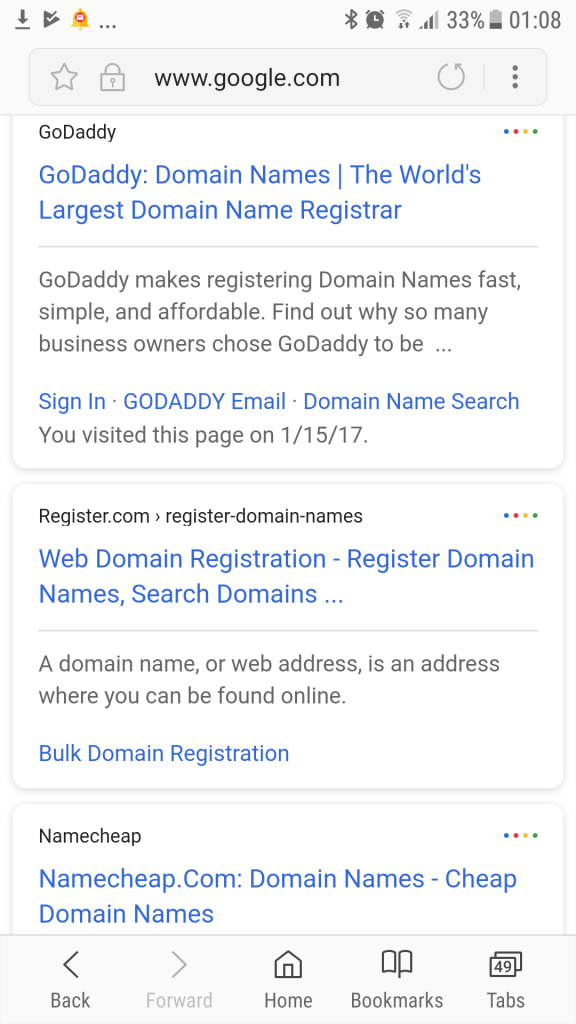The height and width of the screenshot is (1024, 576).
Task: Follow the Sign In sitelink
Action: point(72,401)
